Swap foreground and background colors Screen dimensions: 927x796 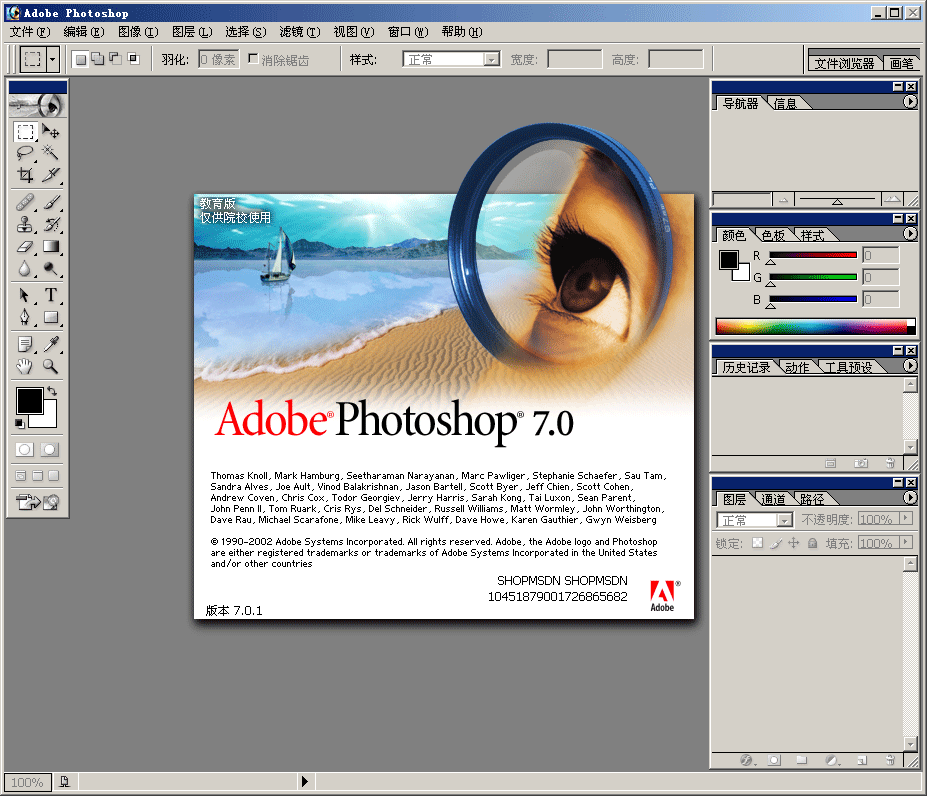52,391
